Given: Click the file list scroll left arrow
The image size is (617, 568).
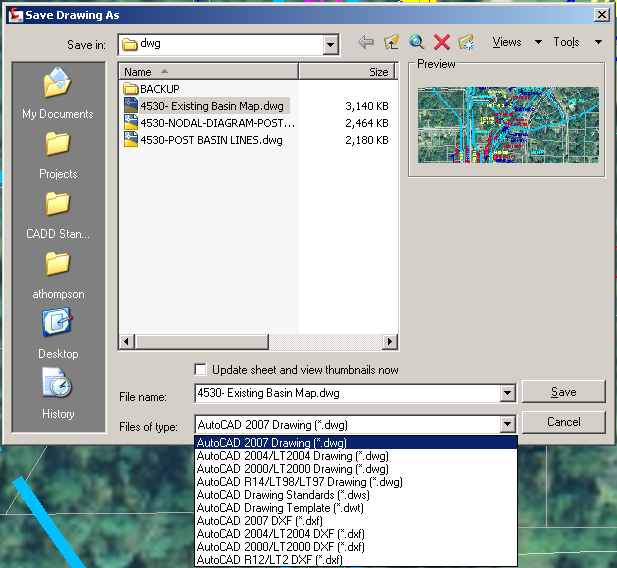Looking at the screenshot, I should pyautogui.click(x=127, y=341).
